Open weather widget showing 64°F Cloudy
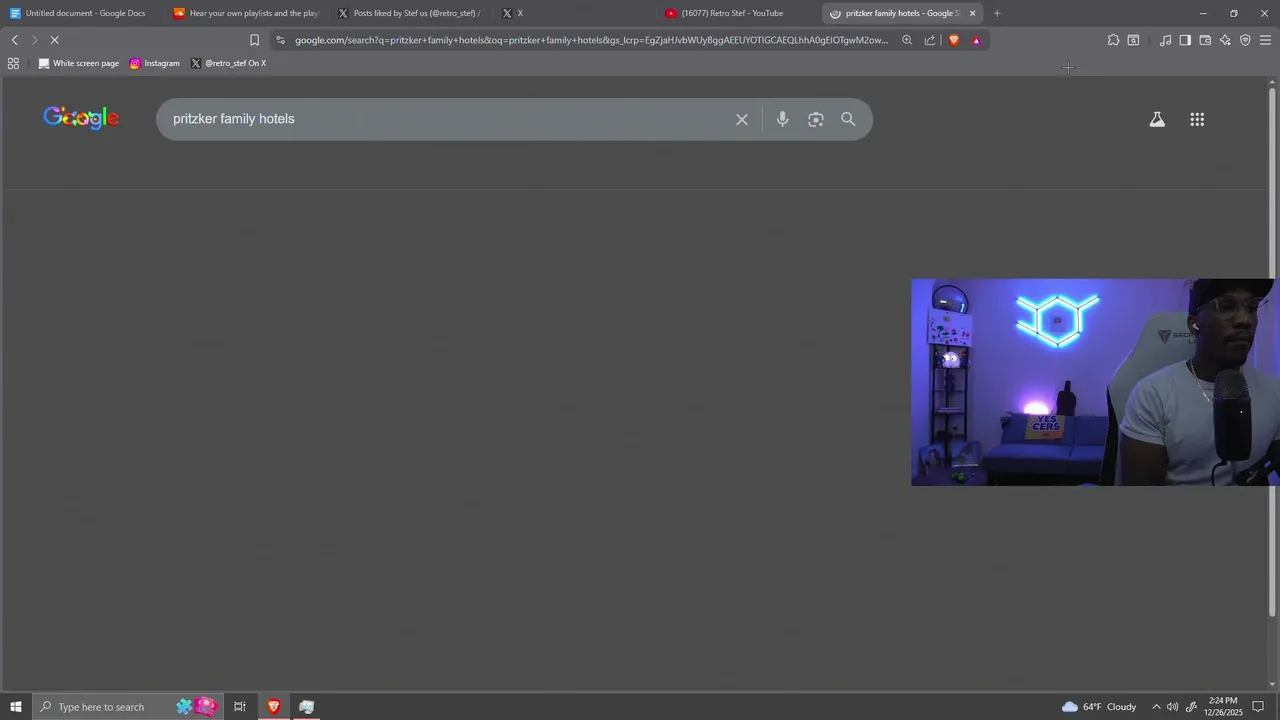Screen dimensions: 1280x720 coord(1098,707)
